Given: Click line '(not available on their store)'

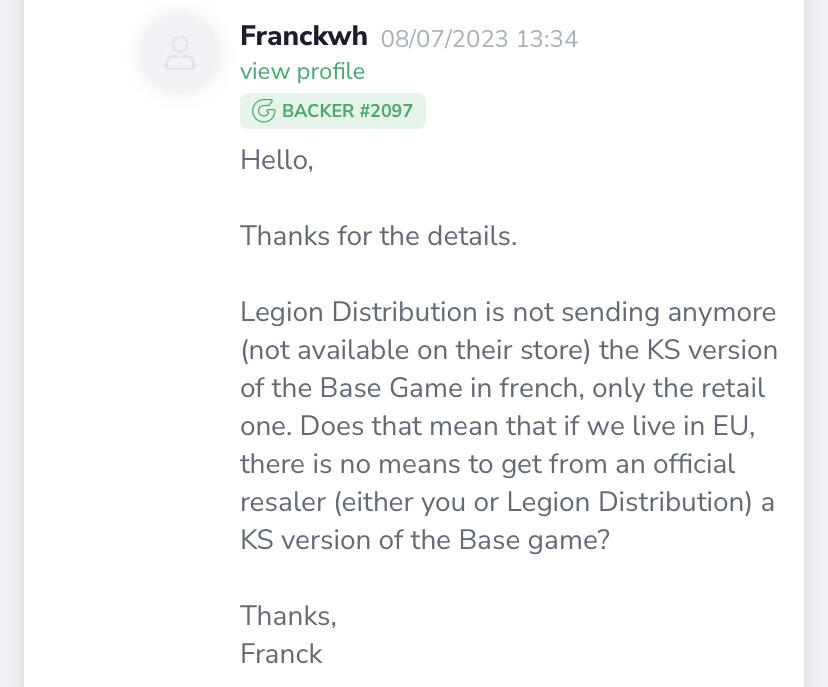Looking at the screenshot, I should (509, 351).
